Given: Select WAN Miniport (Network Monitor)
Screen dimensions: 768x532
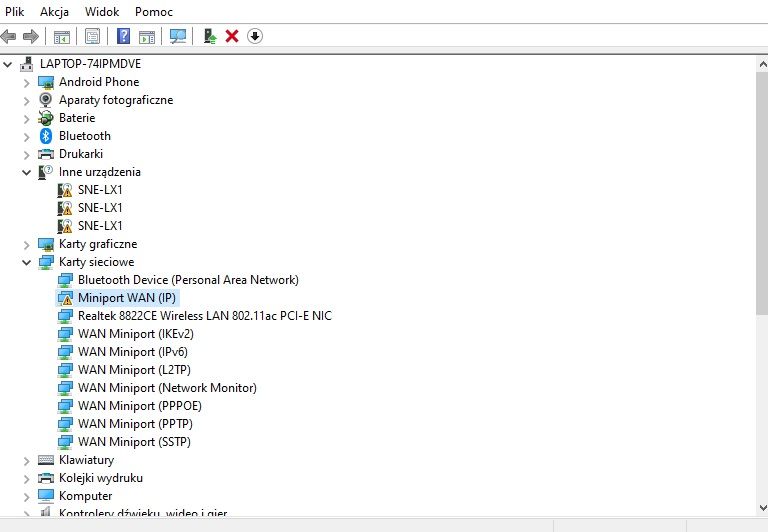Looking at the screenshot, I should pos(167,388).
